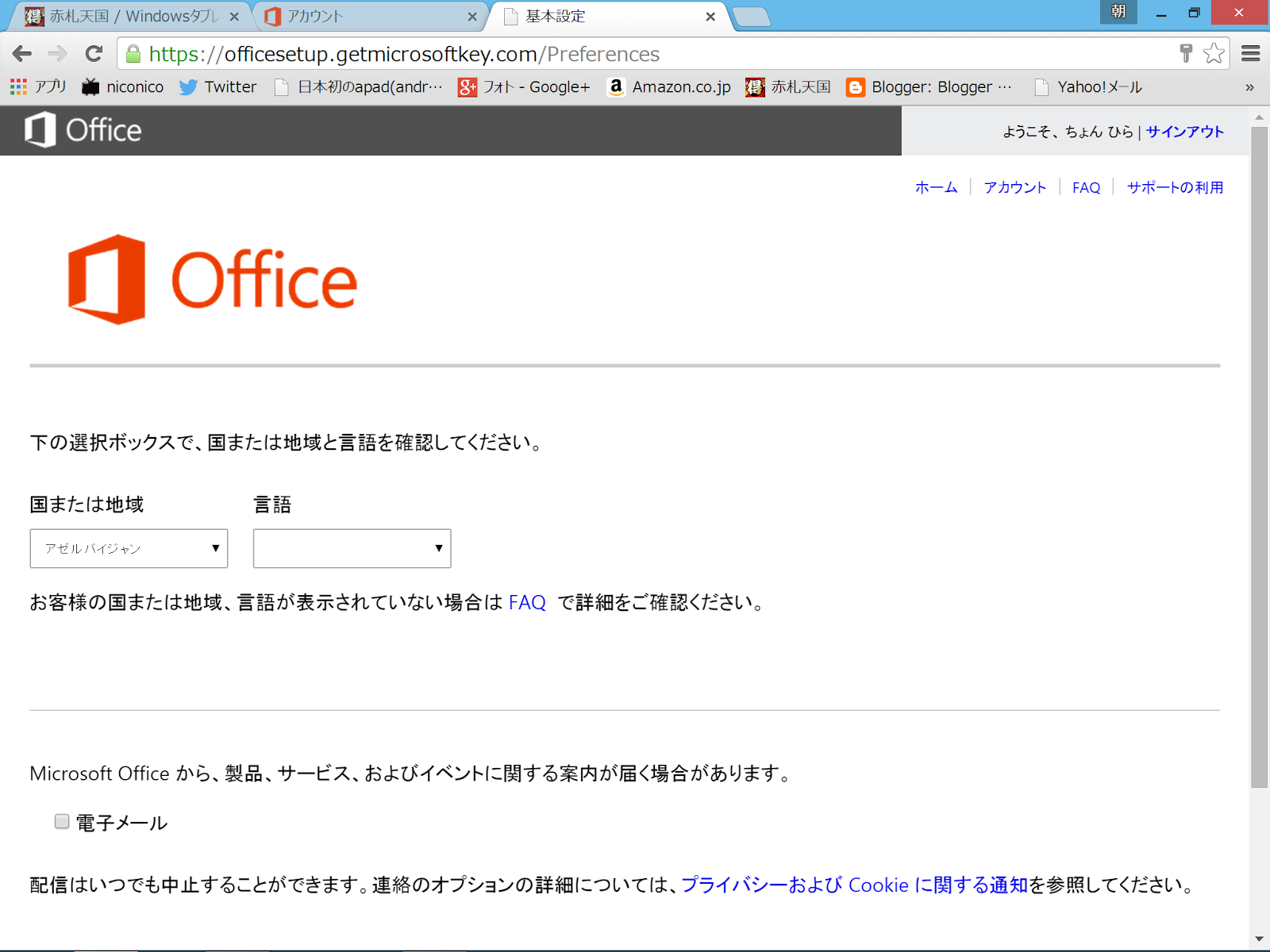Click the address bar URL
This screenshot has height=952, width=1270.
point(404,54)
